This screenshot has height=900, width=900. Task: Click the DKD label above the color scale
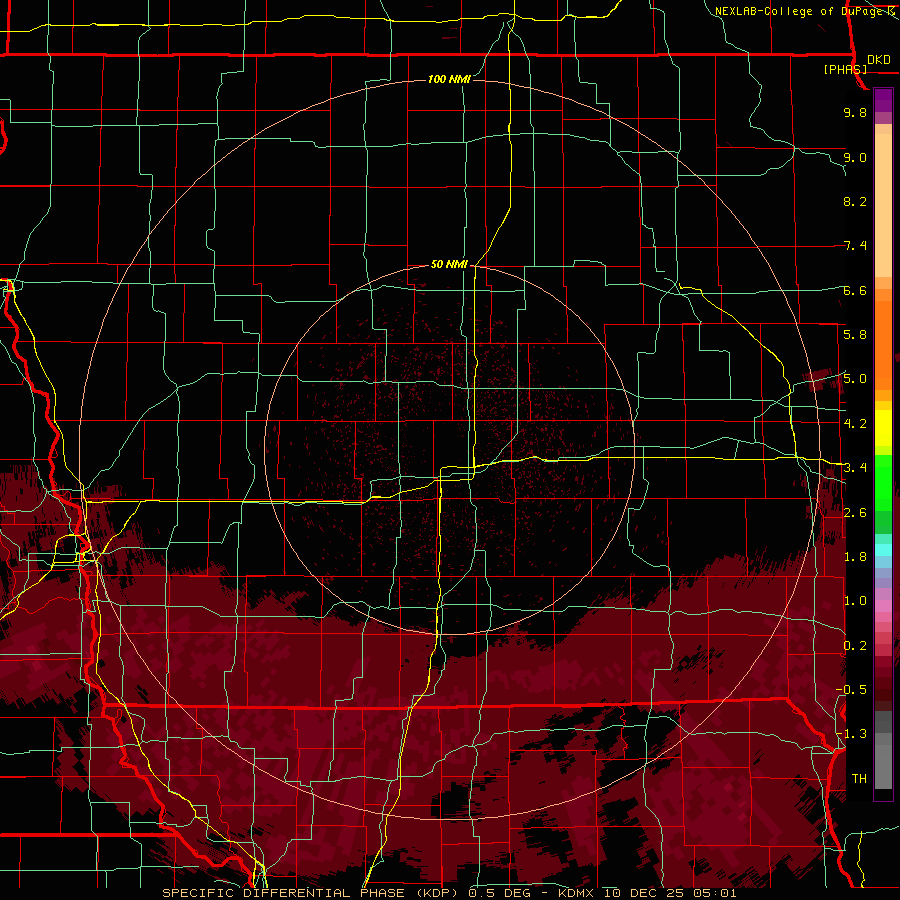click(x=879, y=60)
